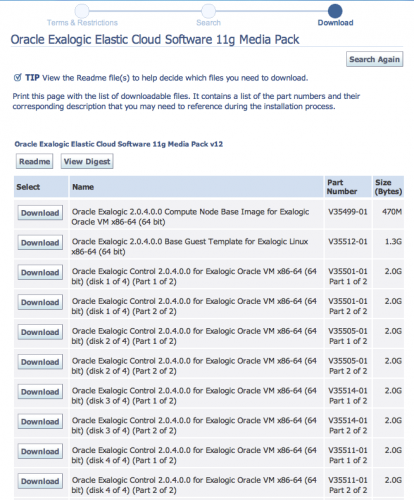Image resolution: width=414 pixels, height=500 pixels.
Task: Click the Download step circle
Action: pos(335,11)
